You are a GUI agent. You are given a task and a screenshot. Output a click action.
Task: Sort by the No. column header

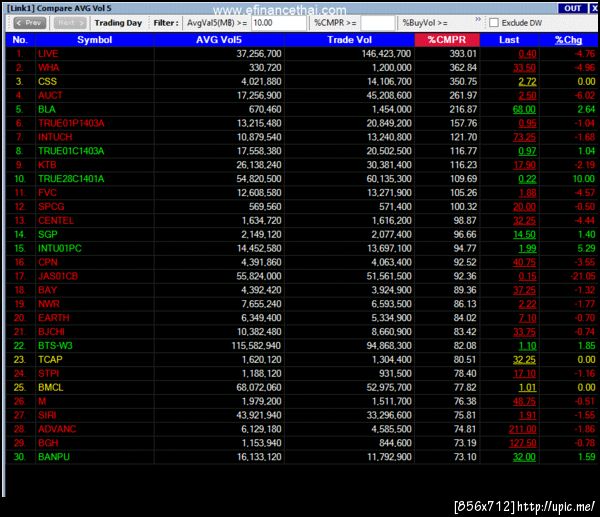20,40
